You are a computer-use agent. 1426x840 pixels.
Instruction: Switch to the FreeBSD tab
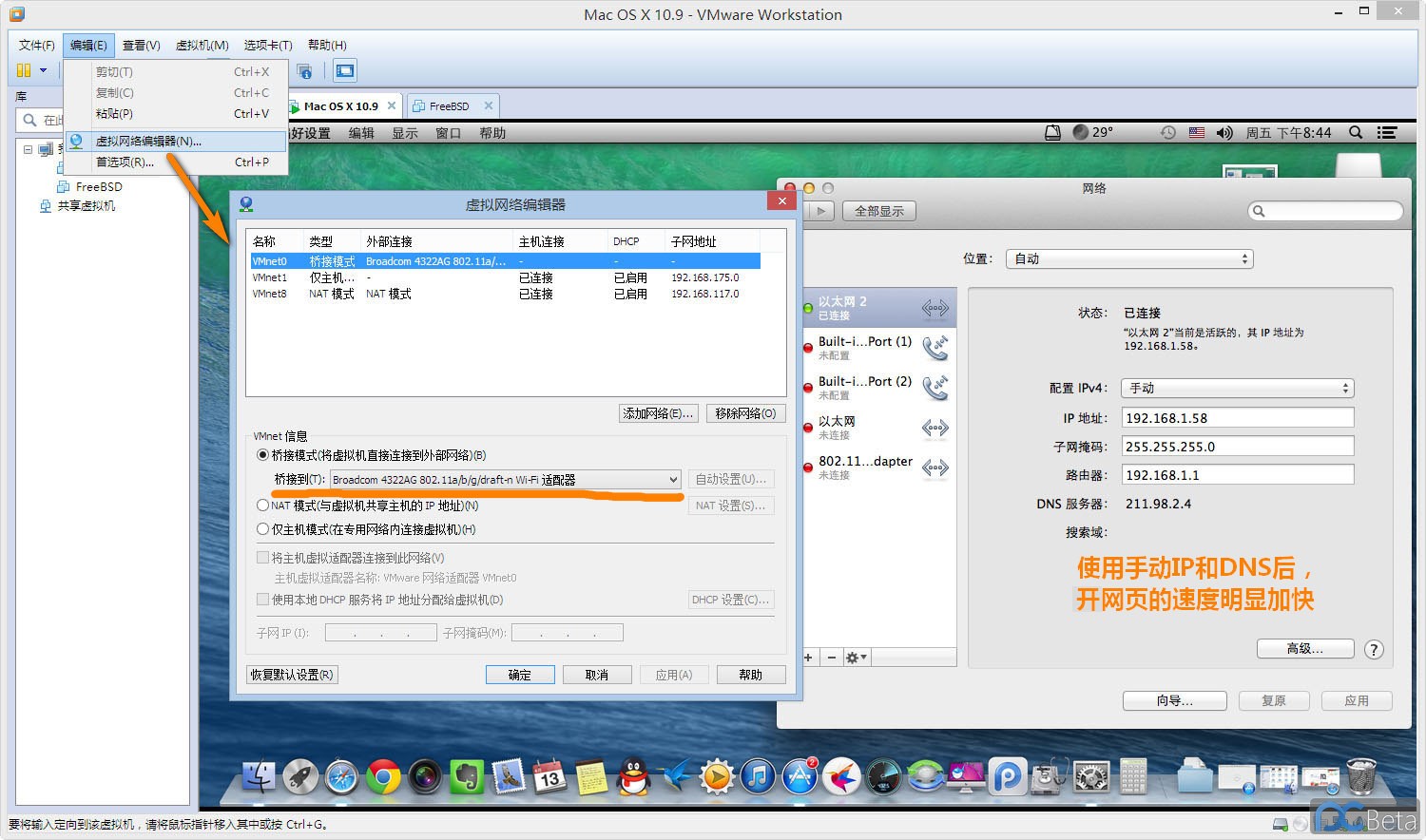449,106
